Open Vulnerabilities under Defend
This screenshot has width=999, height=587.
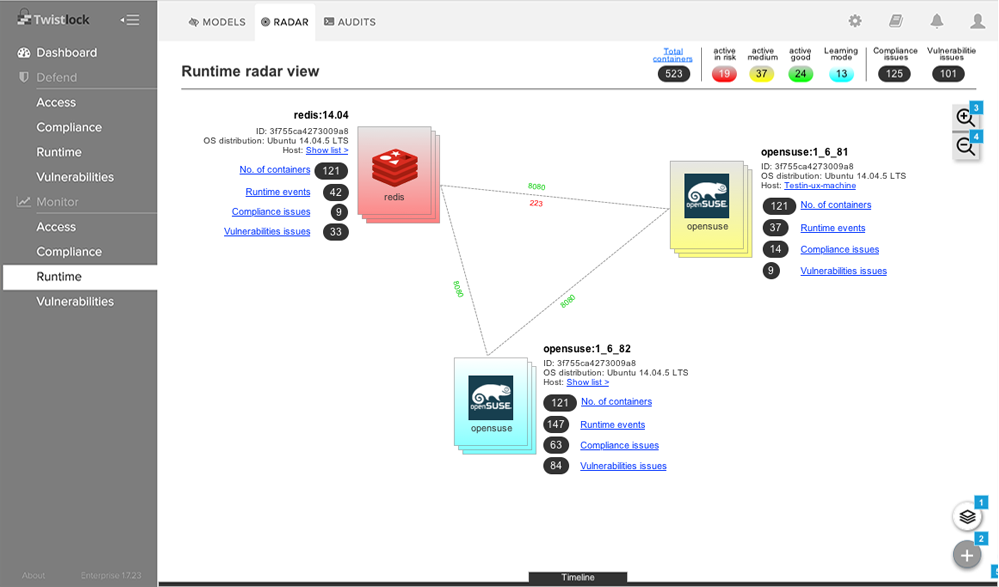point(75,177)
